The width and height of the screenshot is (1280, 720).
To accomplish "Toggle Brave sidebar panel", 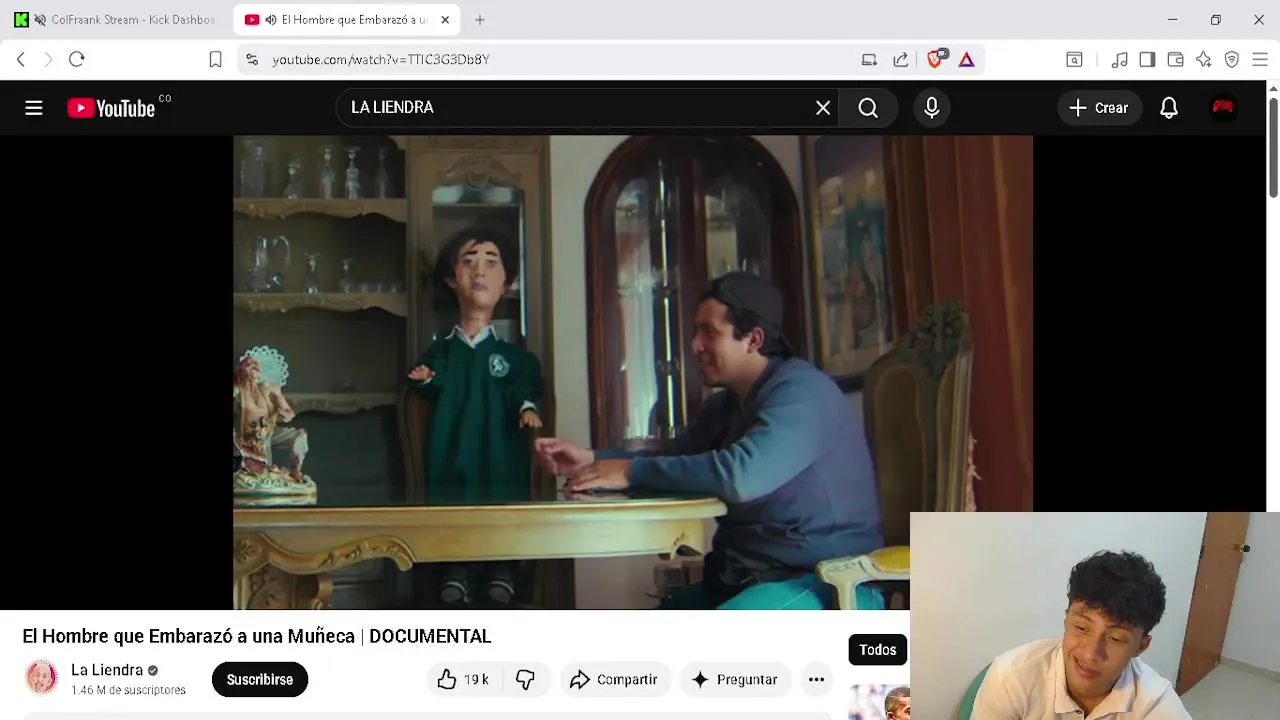I will [1147, 60].
